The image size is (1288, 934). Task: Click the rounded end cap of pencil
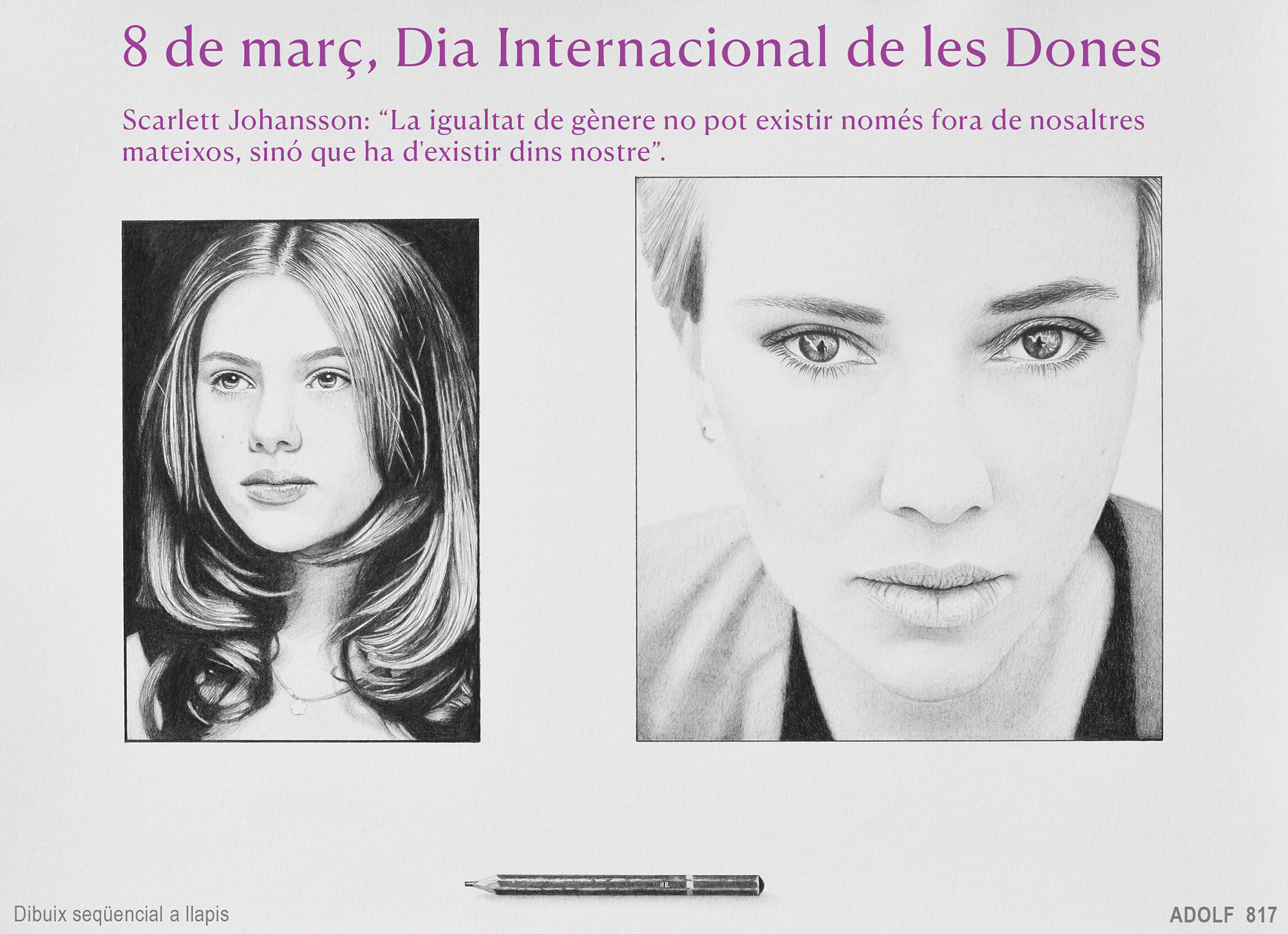pos(760,885)
